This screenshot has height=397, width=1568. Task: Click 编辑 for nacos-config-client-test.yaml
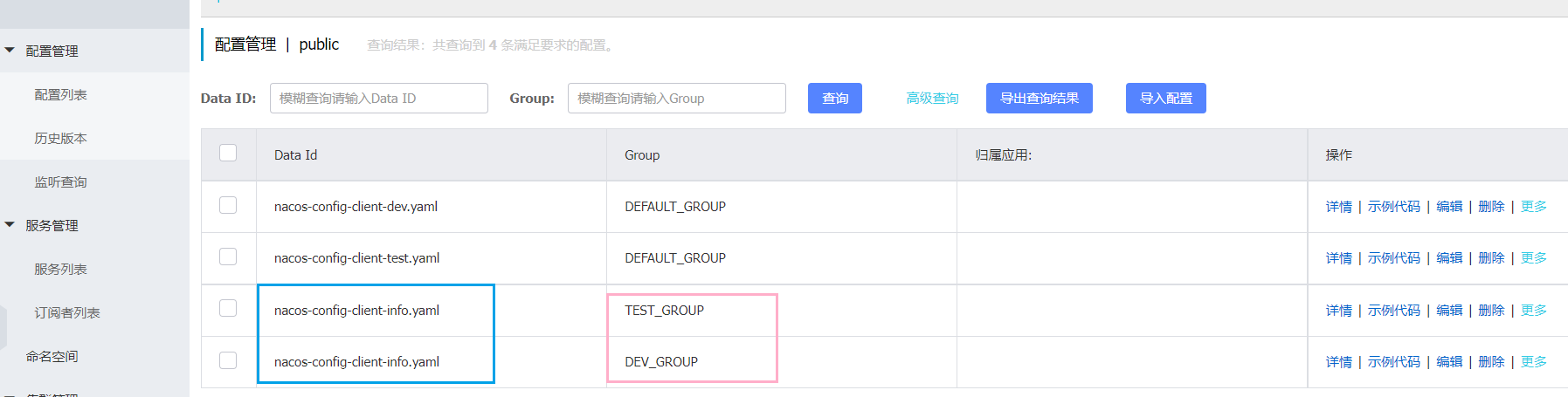[1449, 258]
